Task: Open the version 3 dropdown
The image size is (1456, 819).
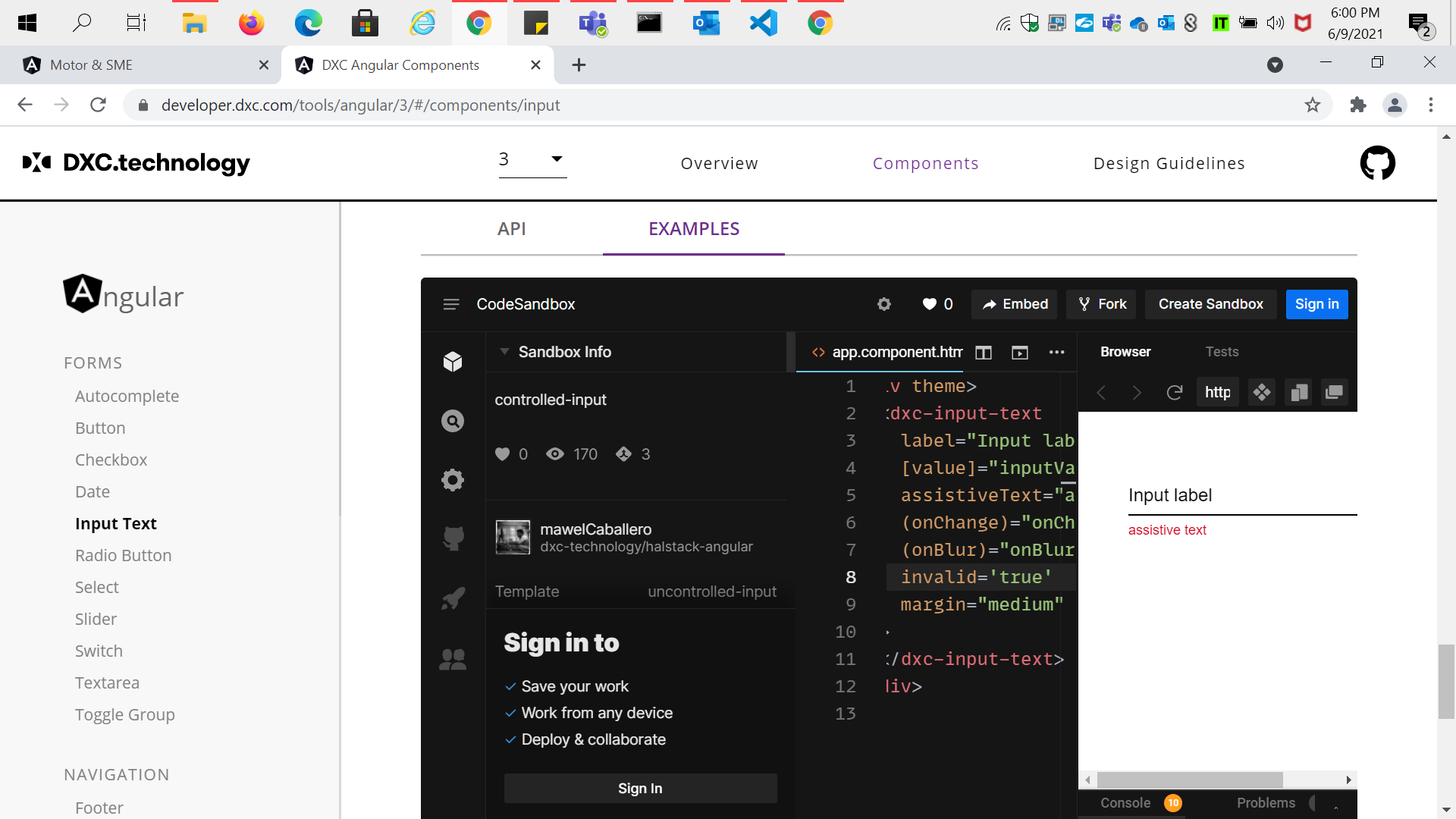Action: coord(532,159)
